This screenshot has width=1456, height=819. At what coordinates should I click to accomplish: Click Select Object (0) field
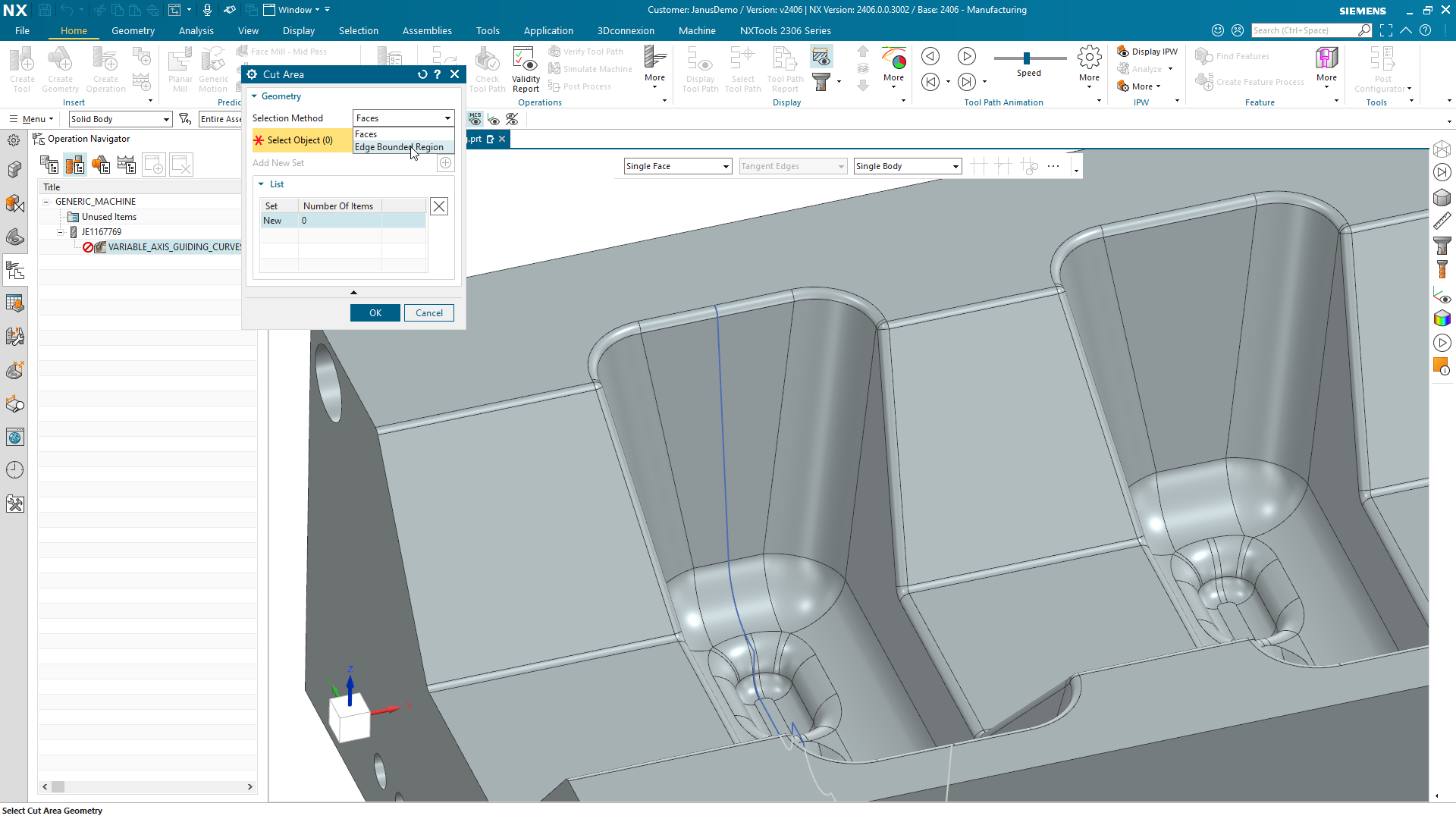[x=302, y=140]
